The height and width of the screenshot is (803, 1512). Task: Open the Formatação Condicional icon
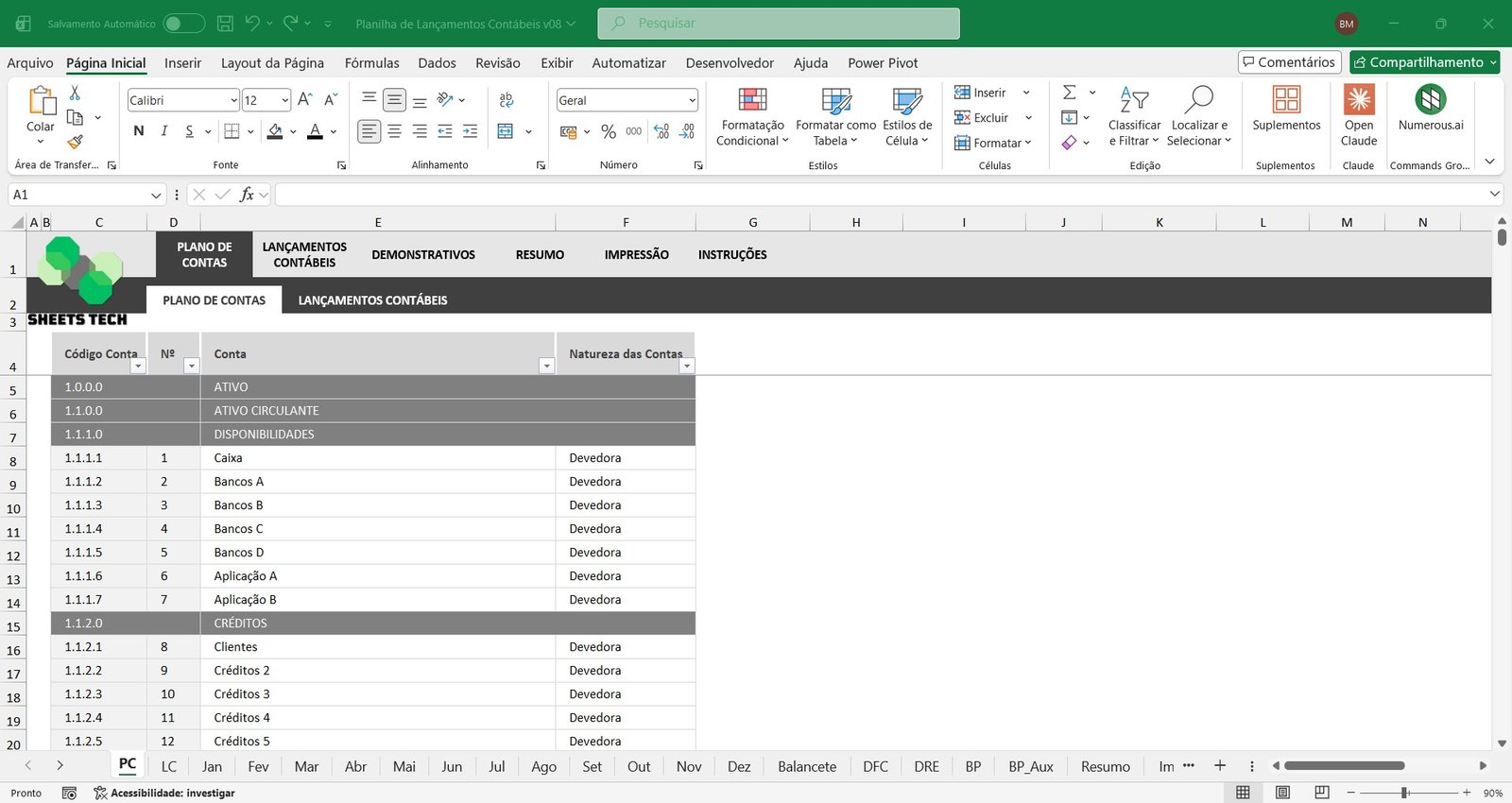[752, 100]
